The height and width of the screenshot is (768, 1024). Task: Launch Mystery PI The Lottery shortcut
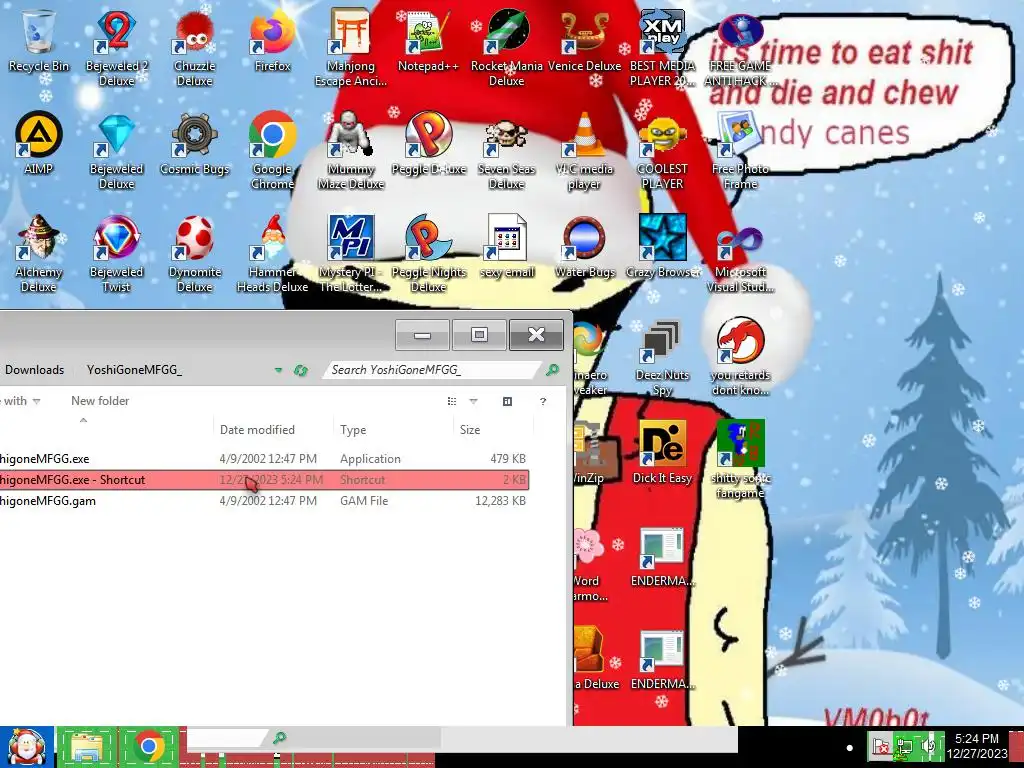pyautogui.click(x=351, y=253)
